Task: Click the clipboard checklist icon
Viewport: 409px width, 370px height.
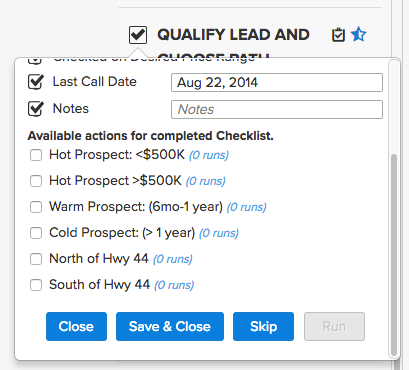Action: click(338, 35)
